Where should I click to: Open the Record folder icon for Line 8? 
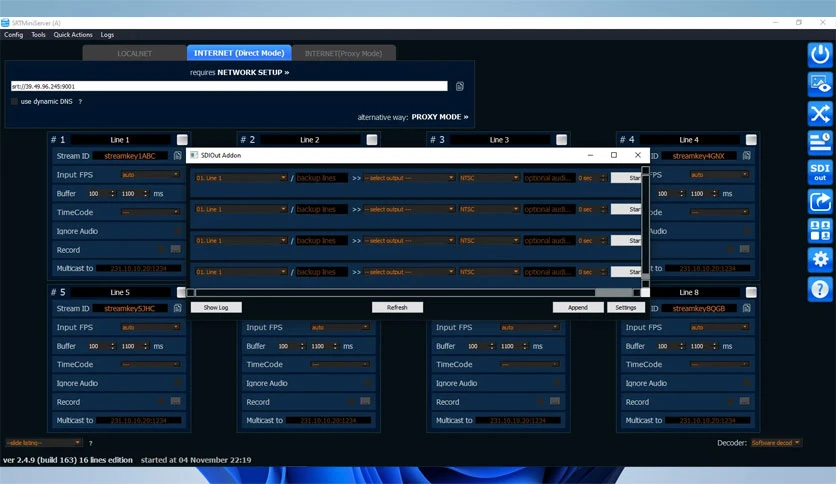coord(745,401)
